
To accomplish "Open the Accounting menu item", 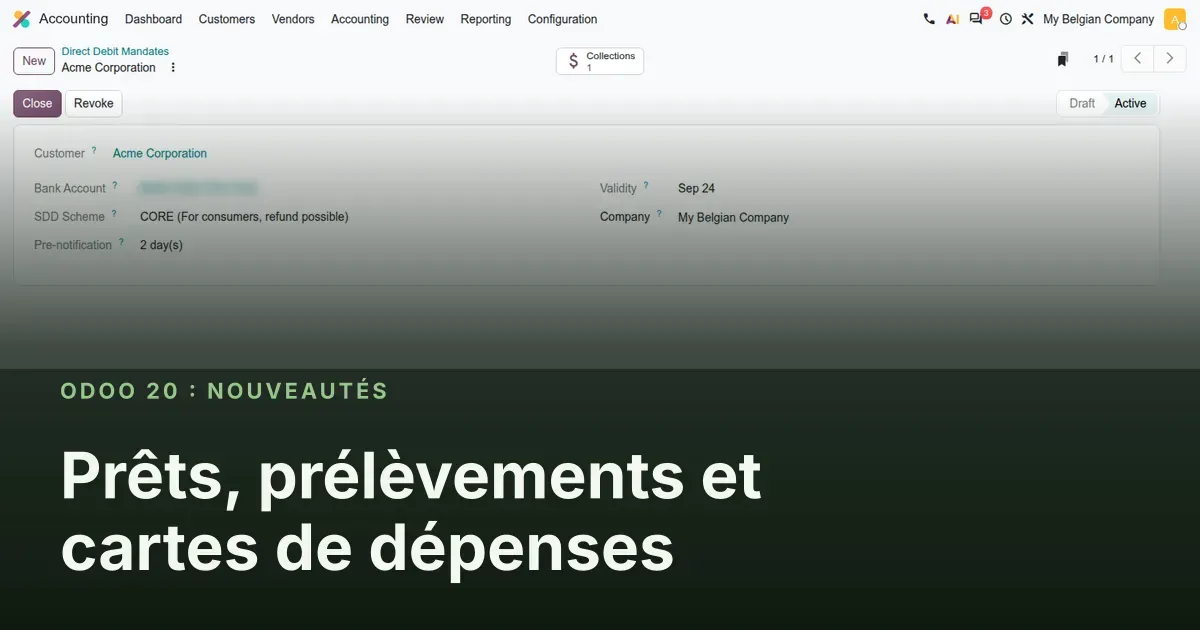I will pyautogui.click(x=360, y=19).
